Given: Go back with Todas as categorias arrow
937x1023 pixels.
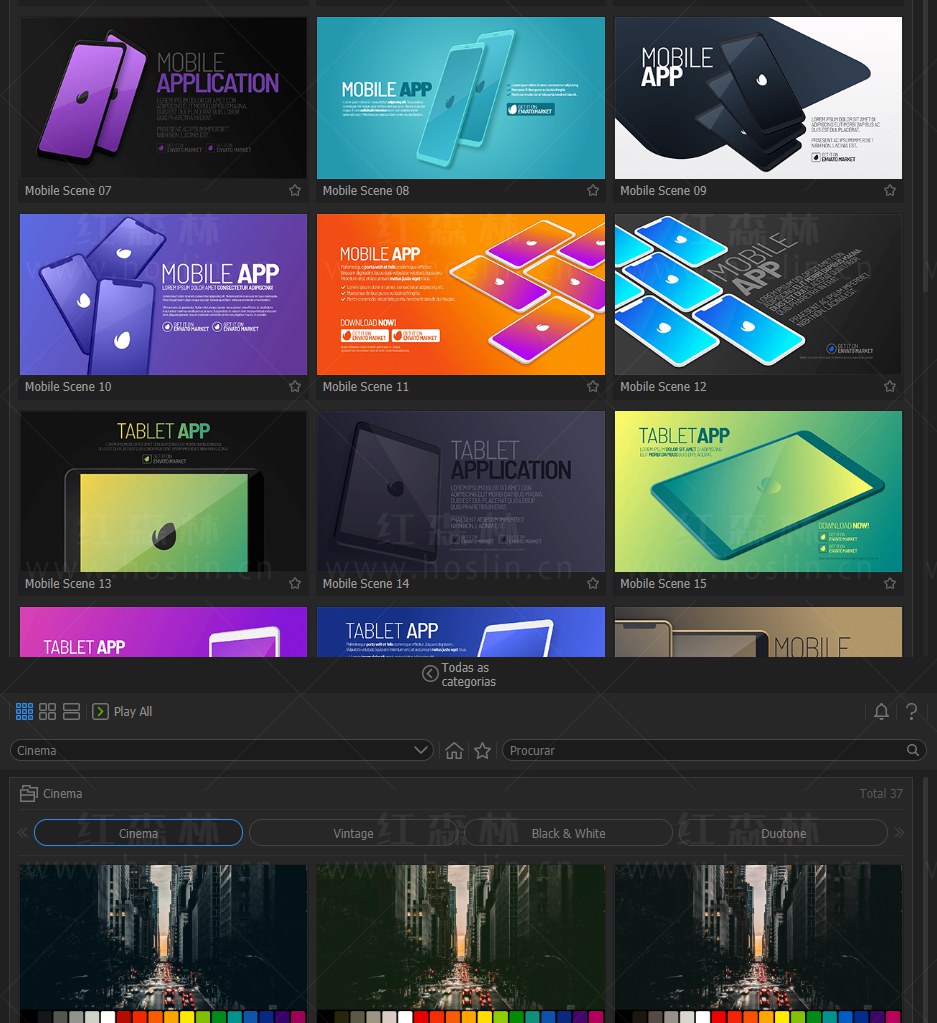Looking at the screenshot, I should (x=430, y=673).
